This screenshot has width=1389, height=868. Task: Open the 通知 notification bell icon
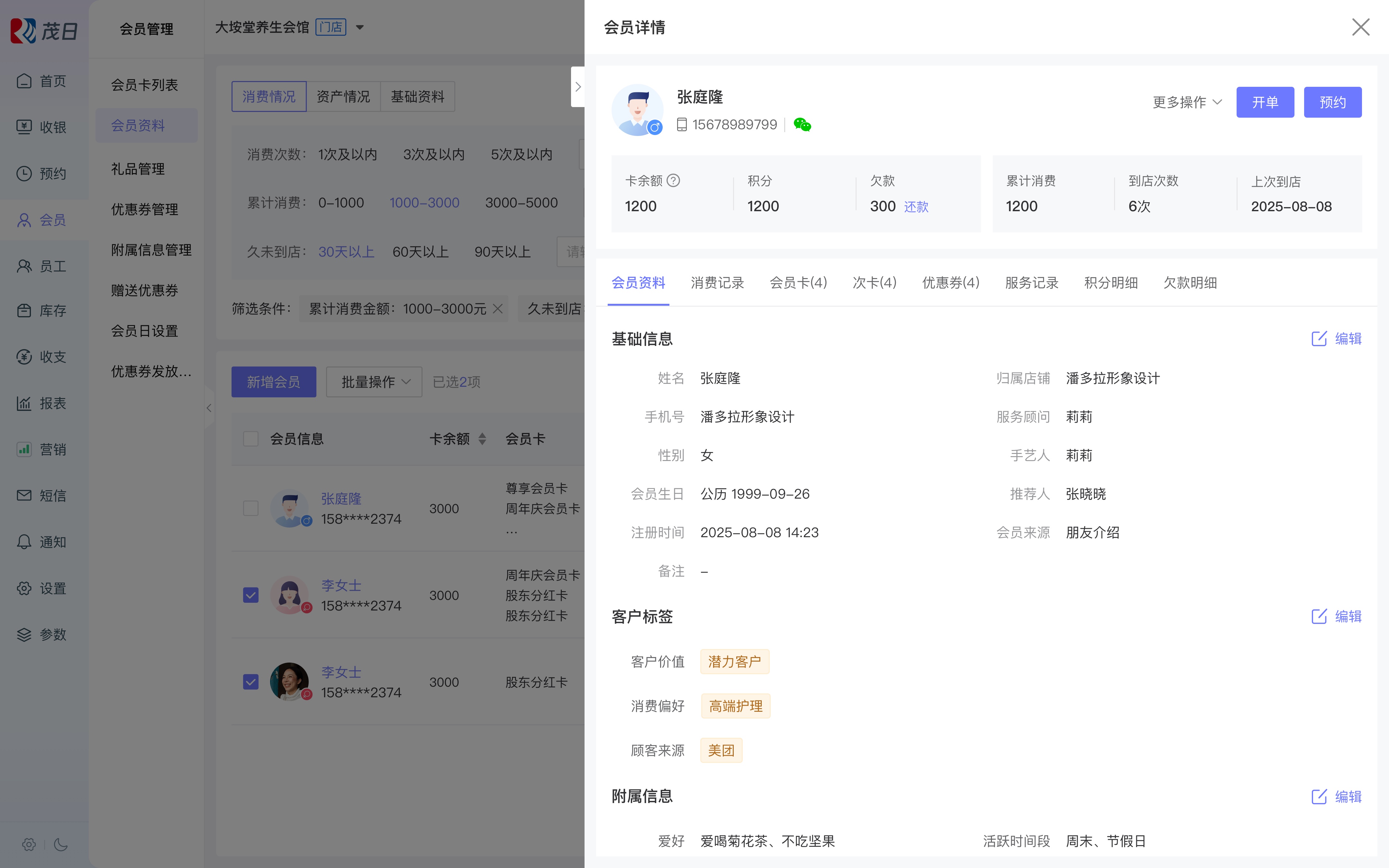[x=24, y=542]
